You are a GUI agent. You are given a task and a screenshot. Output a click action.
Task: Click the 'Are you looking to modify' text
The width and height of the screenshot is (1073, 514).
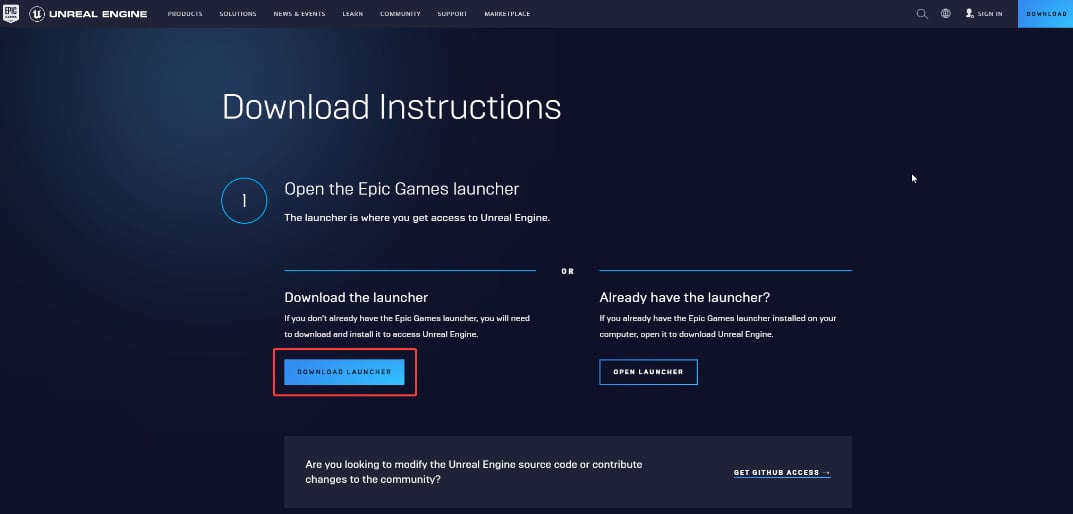click(x=474, y=472)
